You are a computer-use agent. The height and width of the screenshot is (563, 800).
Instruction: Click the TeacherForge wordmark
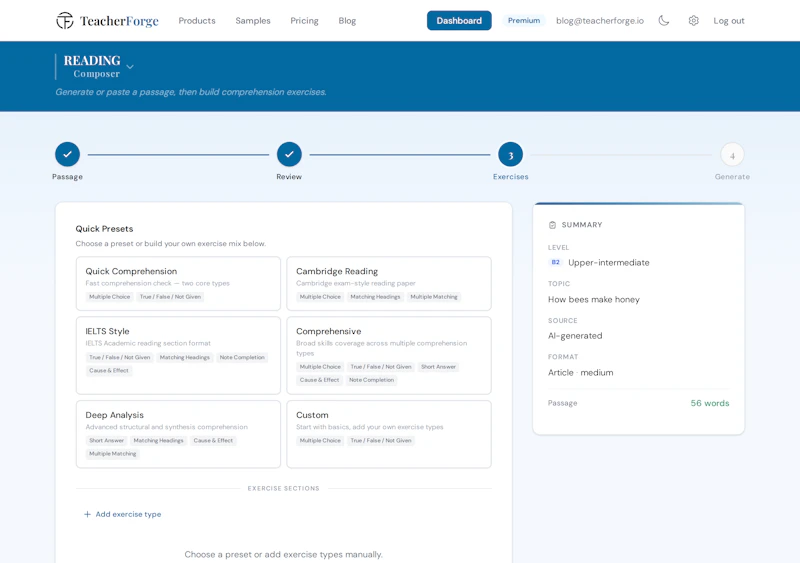pos(119,21)
